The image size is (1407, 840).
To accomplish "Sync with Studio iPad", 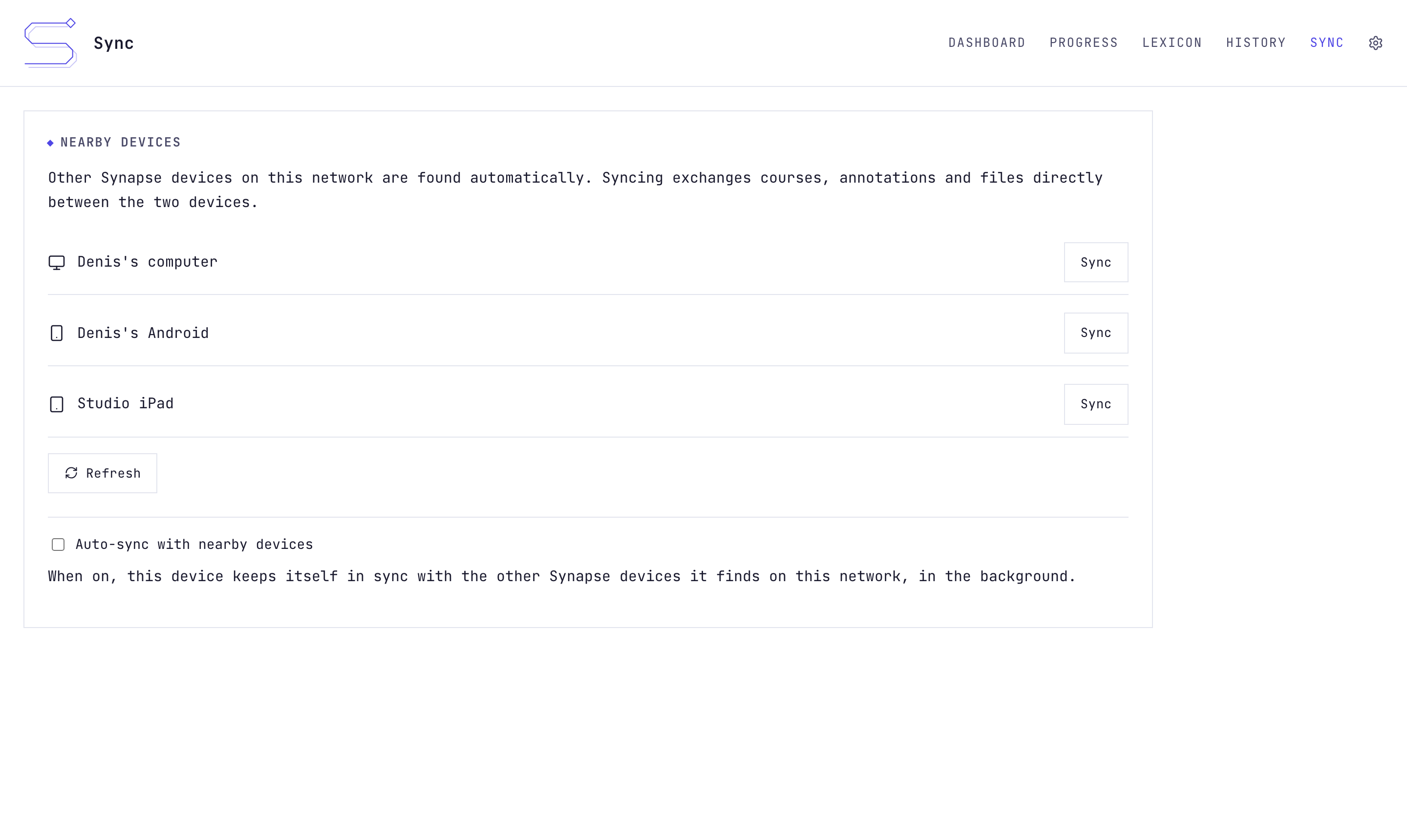I will 1096,404.
